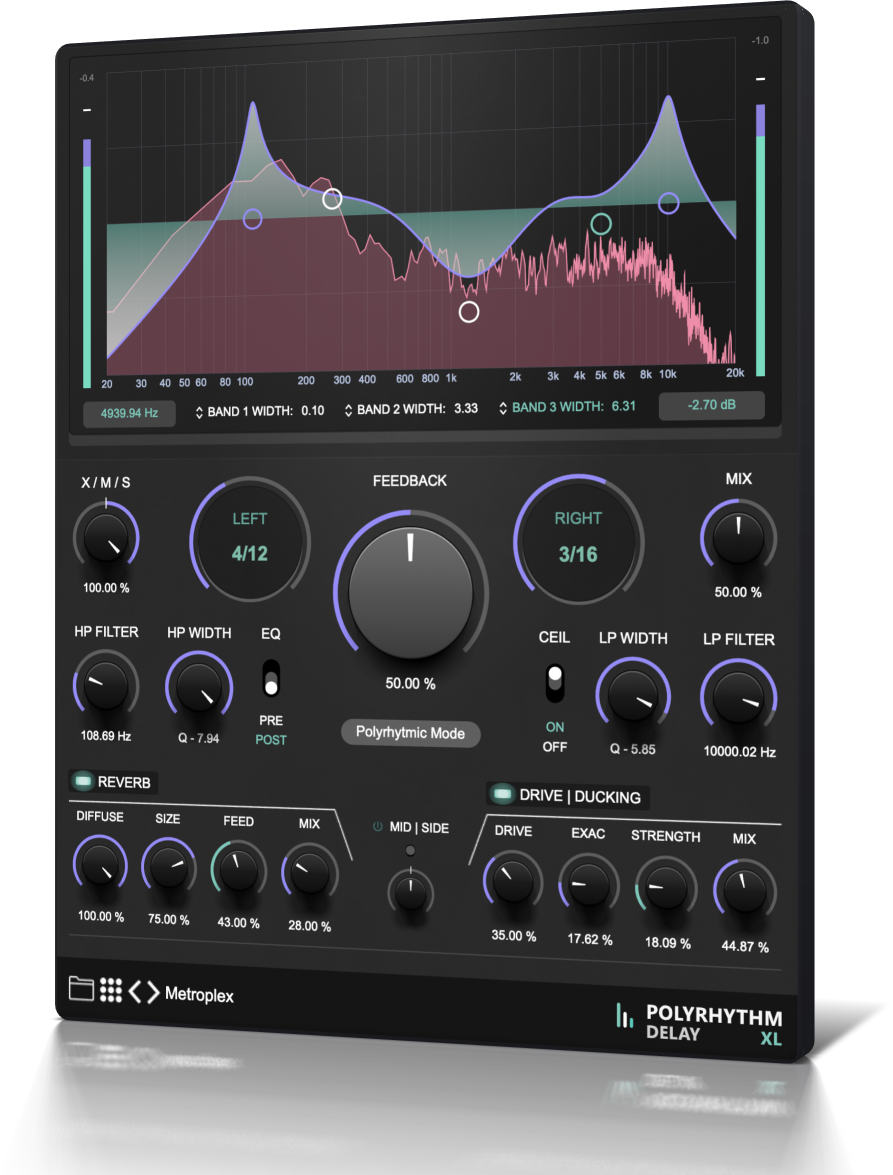This screenshot has height=1175, width=893.
Task: Click the left input level meter
Action: (x=87, y=262)
